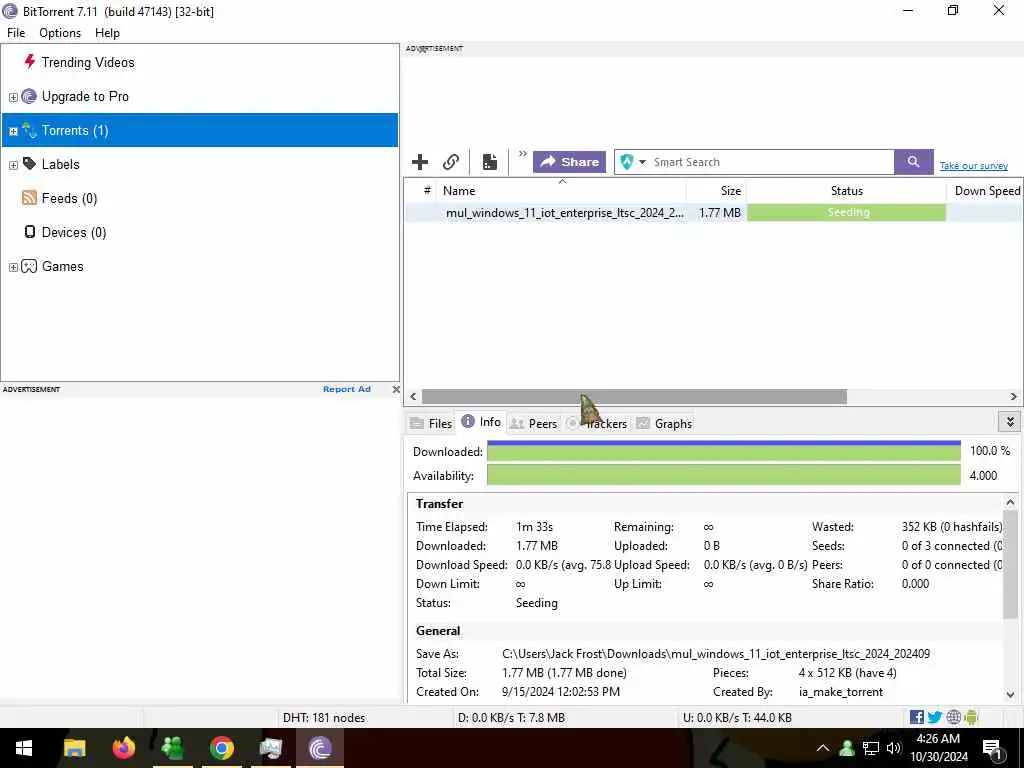Screen dimensions: 1024x768
Task: Click the volume speaker tray icon
Action: (894, 748)
